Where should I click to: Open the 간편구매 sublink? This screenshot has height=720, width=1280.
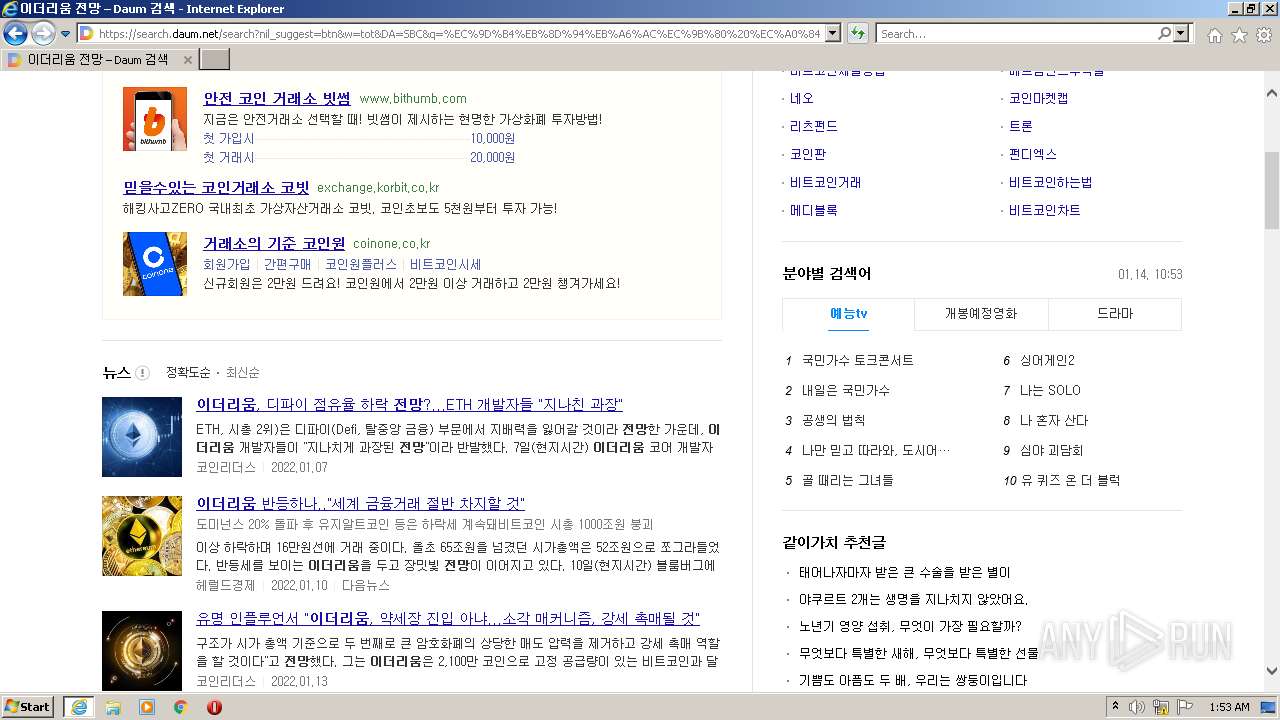coord(288,264)
